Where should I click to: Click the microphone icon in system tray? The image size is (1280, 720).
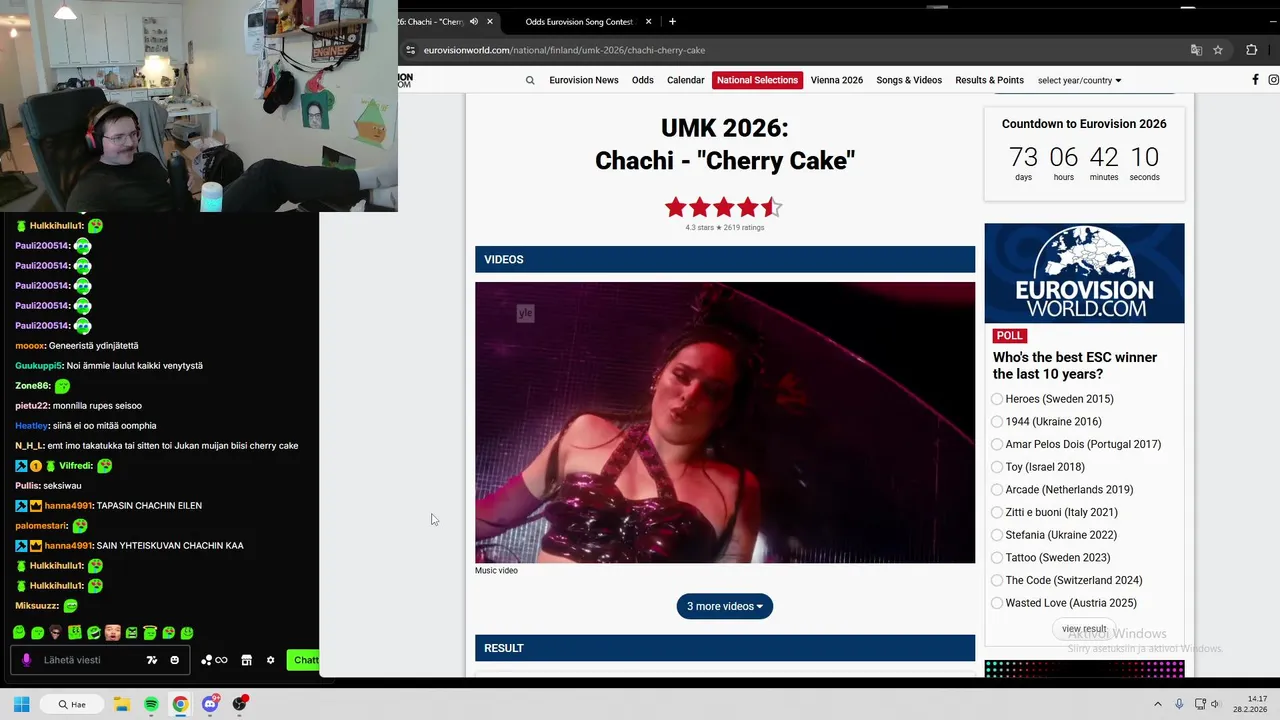(1180, 704)
